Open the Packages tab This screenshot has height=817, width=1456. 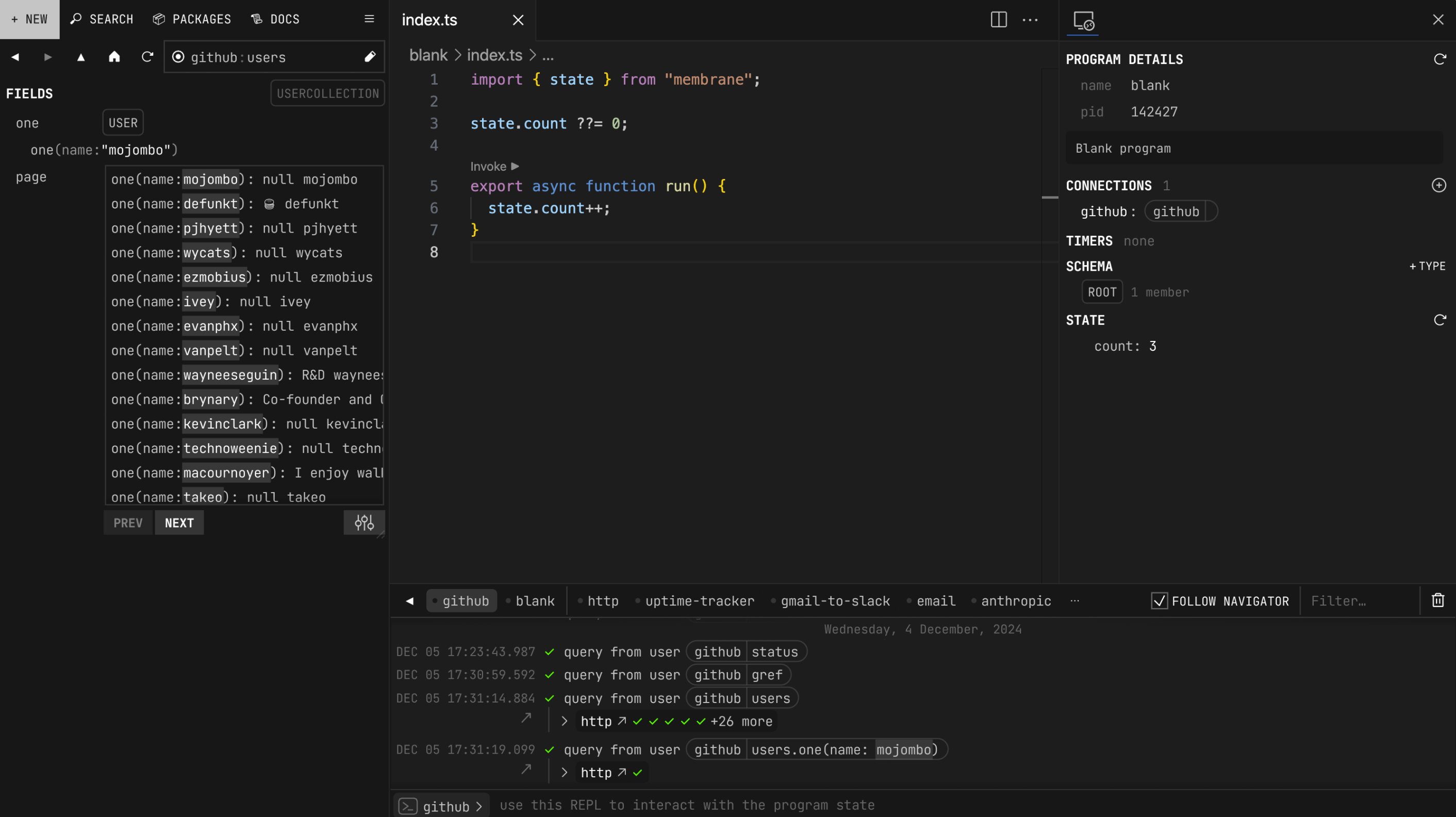[x=192, y=19]
